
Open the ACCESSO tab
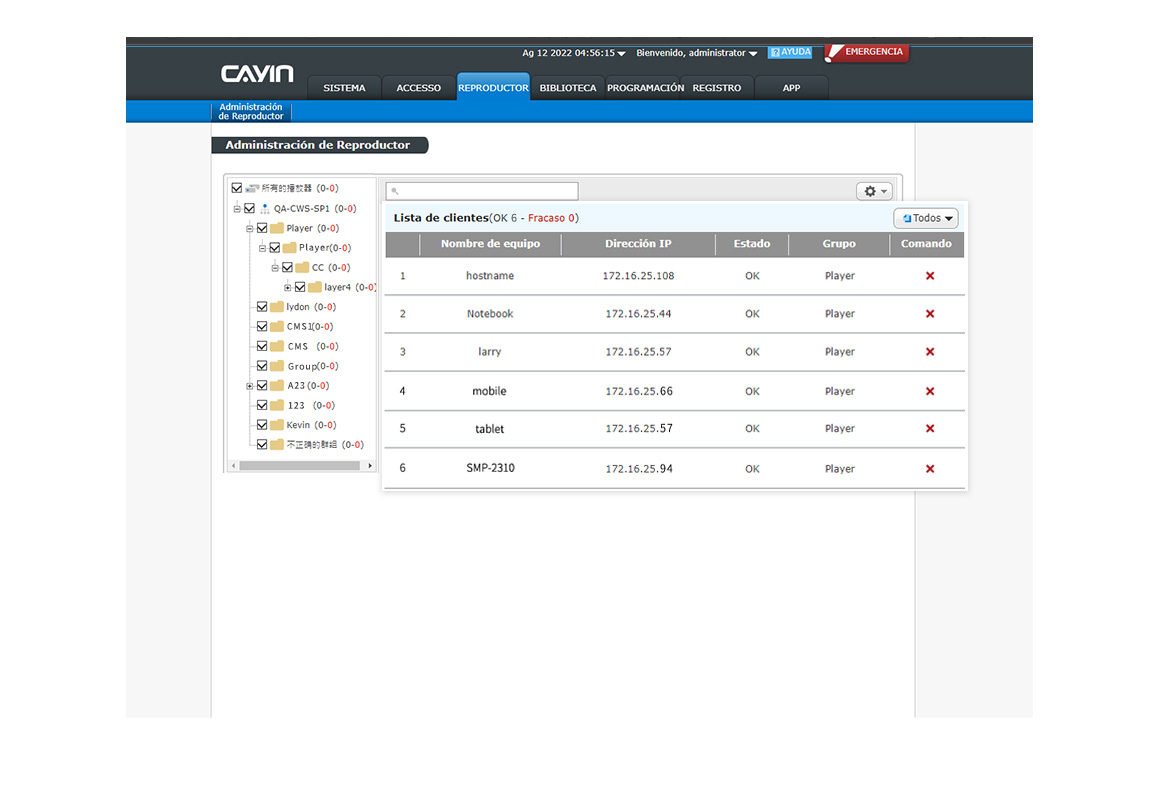pos(419,87)
